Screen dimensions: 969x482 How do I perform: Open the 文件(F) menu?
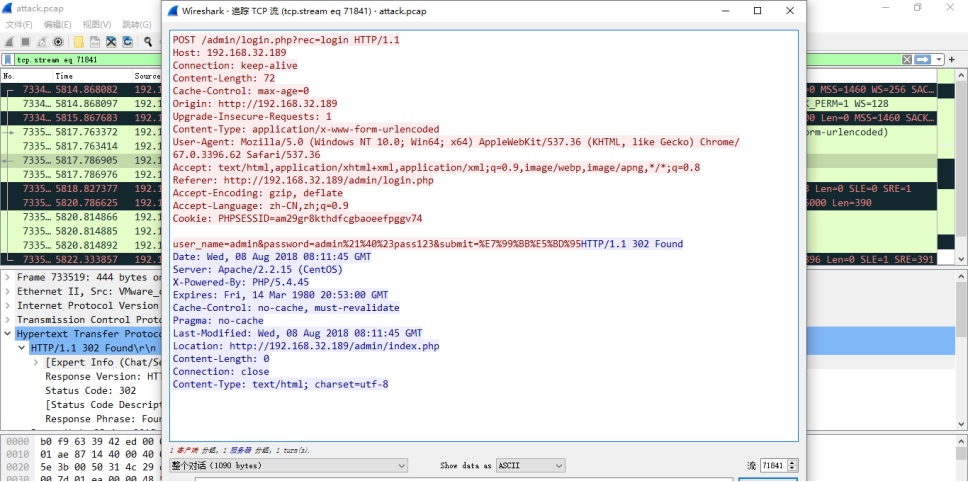click(19, 25)
